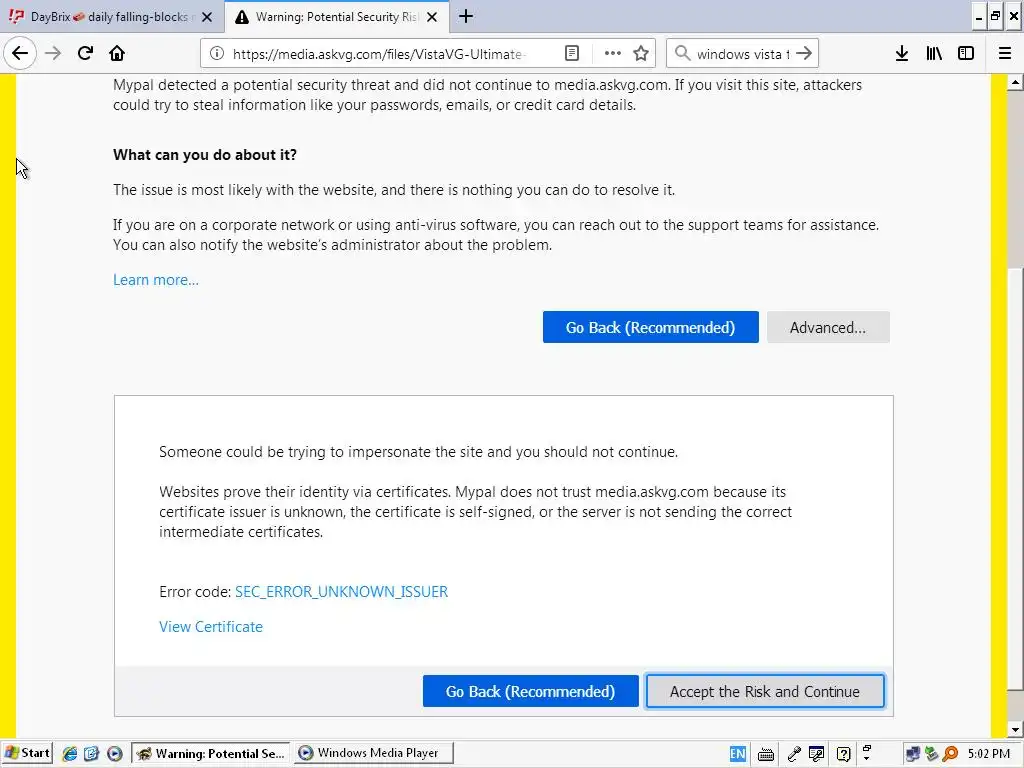Click the network connection tray icon
This screenshot has width=1024, height=768.
click(912, 754)
